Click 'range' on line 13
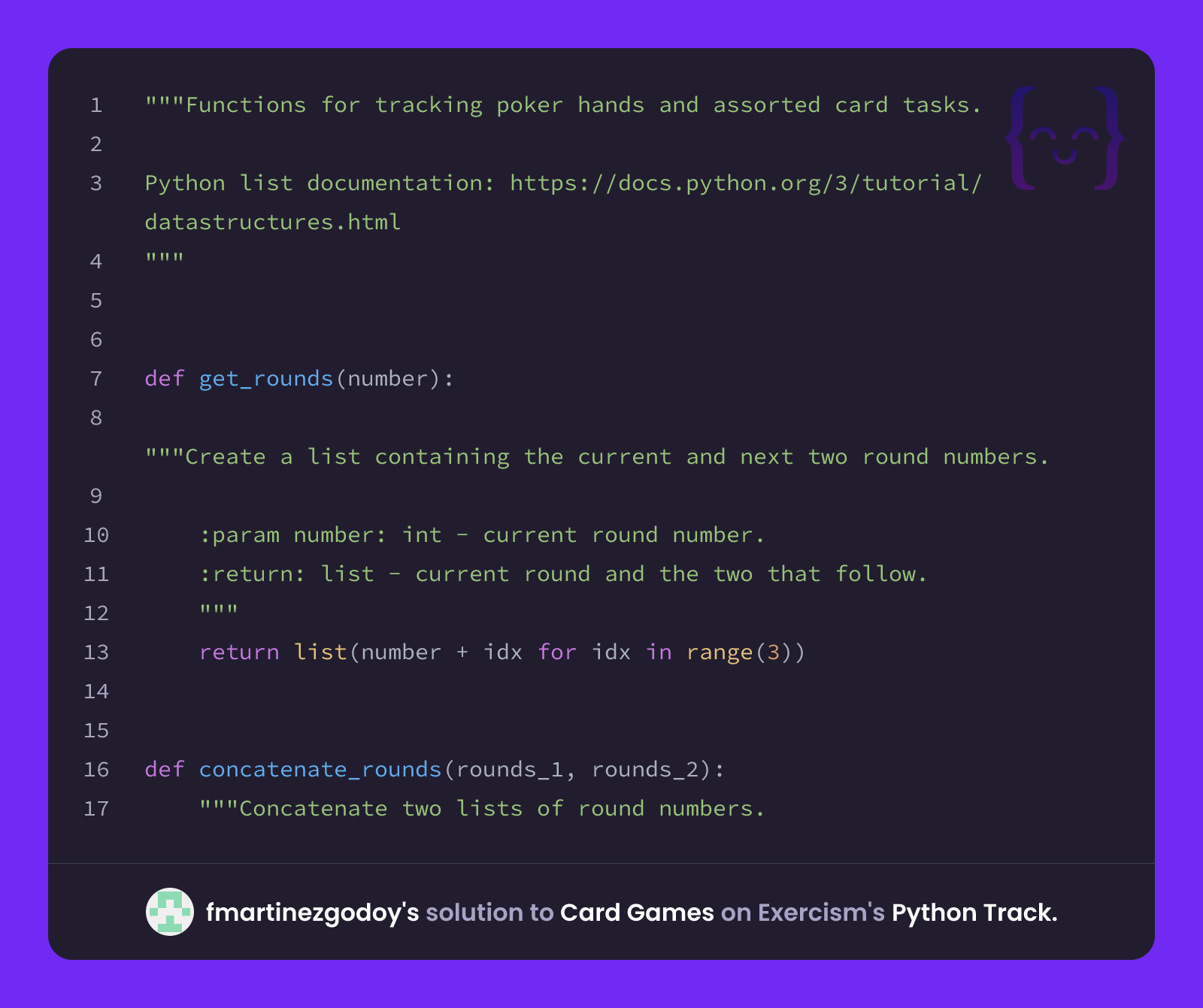 (x=720, y=652)
